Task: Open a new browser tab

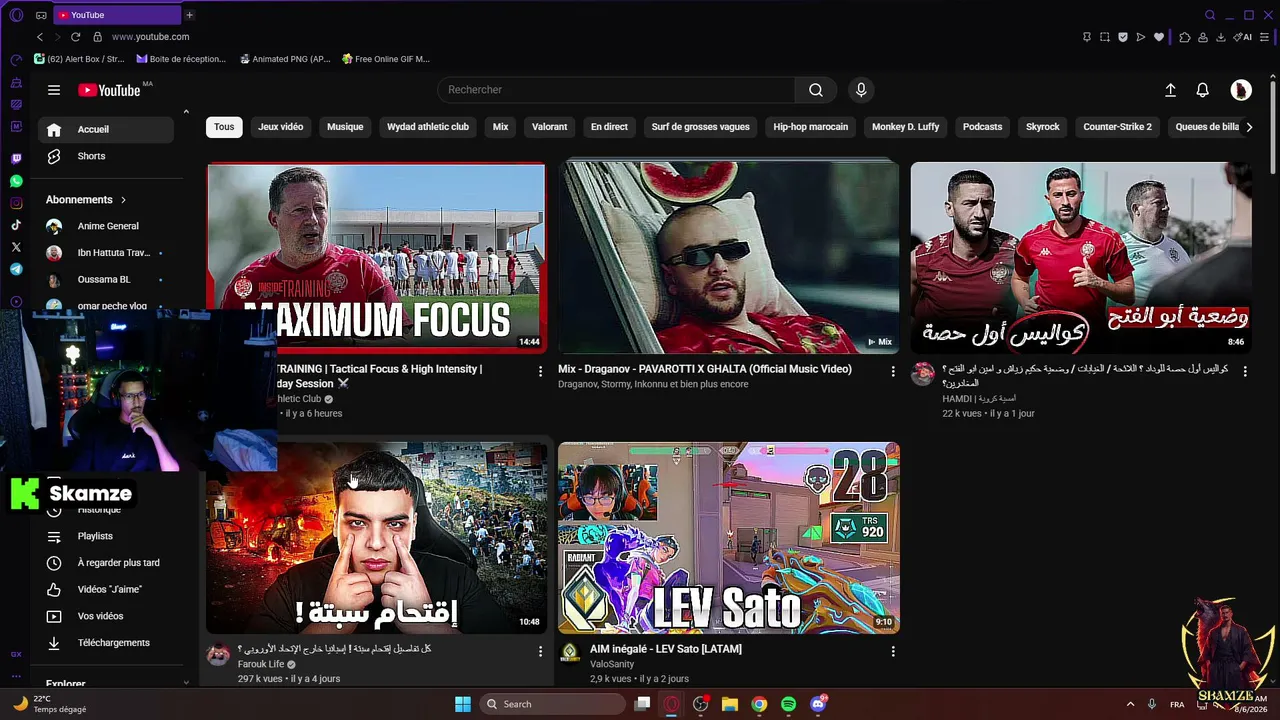Action: pos(189,15)
